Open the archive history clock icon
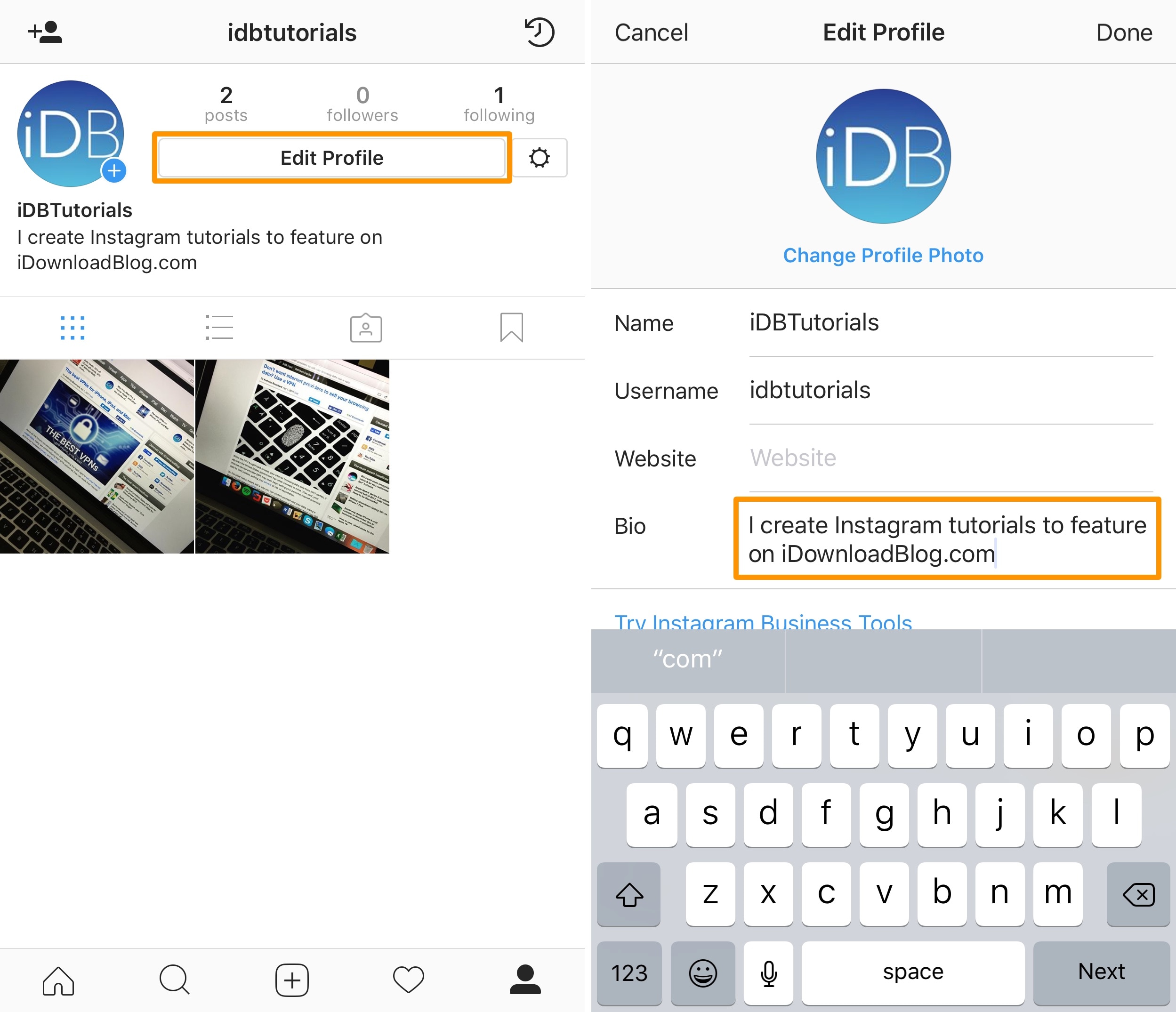Viewport: 1176px width, 1012px height. tap(539, 32)
